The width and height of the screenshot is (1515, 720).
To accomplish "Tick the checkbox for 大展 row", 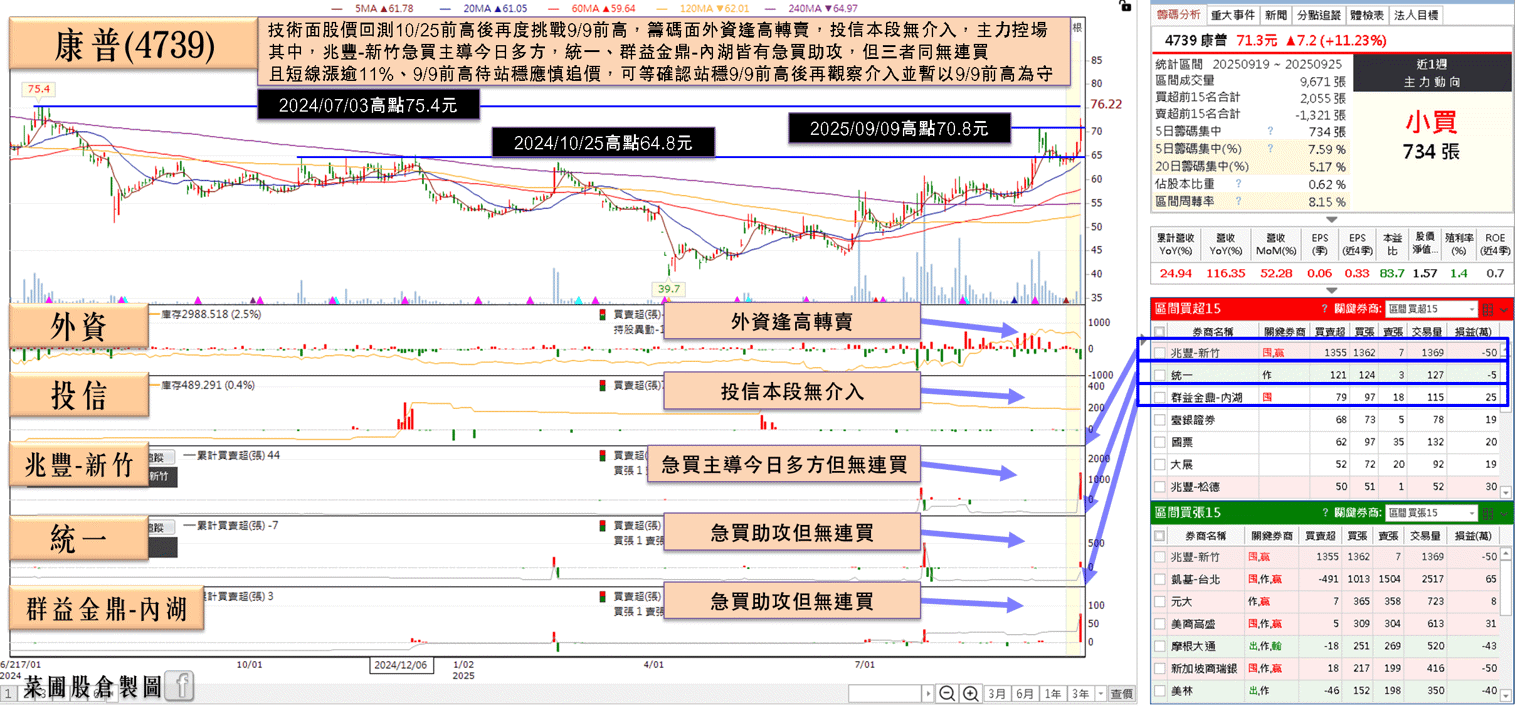I will 1160,464.
